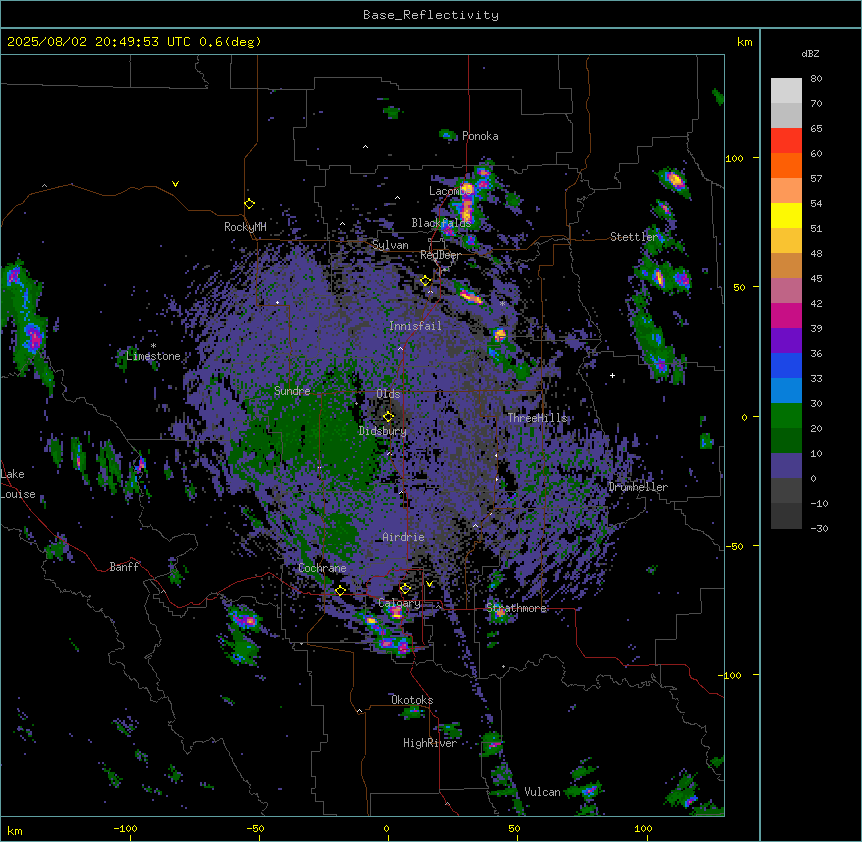
Task: Click the dBZ legend heading
Action: 810,53
